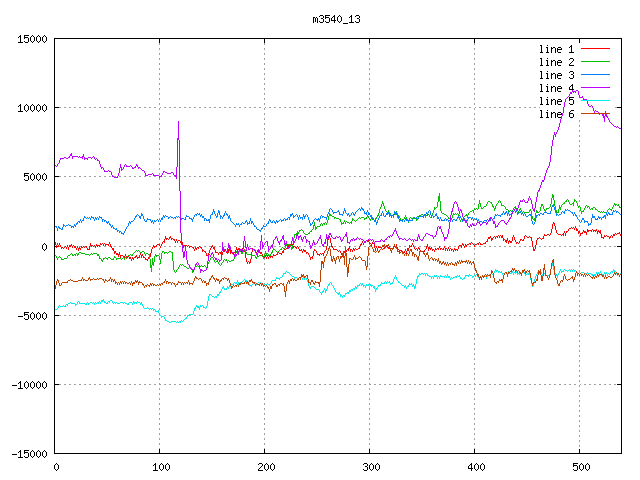Click the blue sample next to line 3
The height and width of the screenshot is (480, 640).
[595, 75]
